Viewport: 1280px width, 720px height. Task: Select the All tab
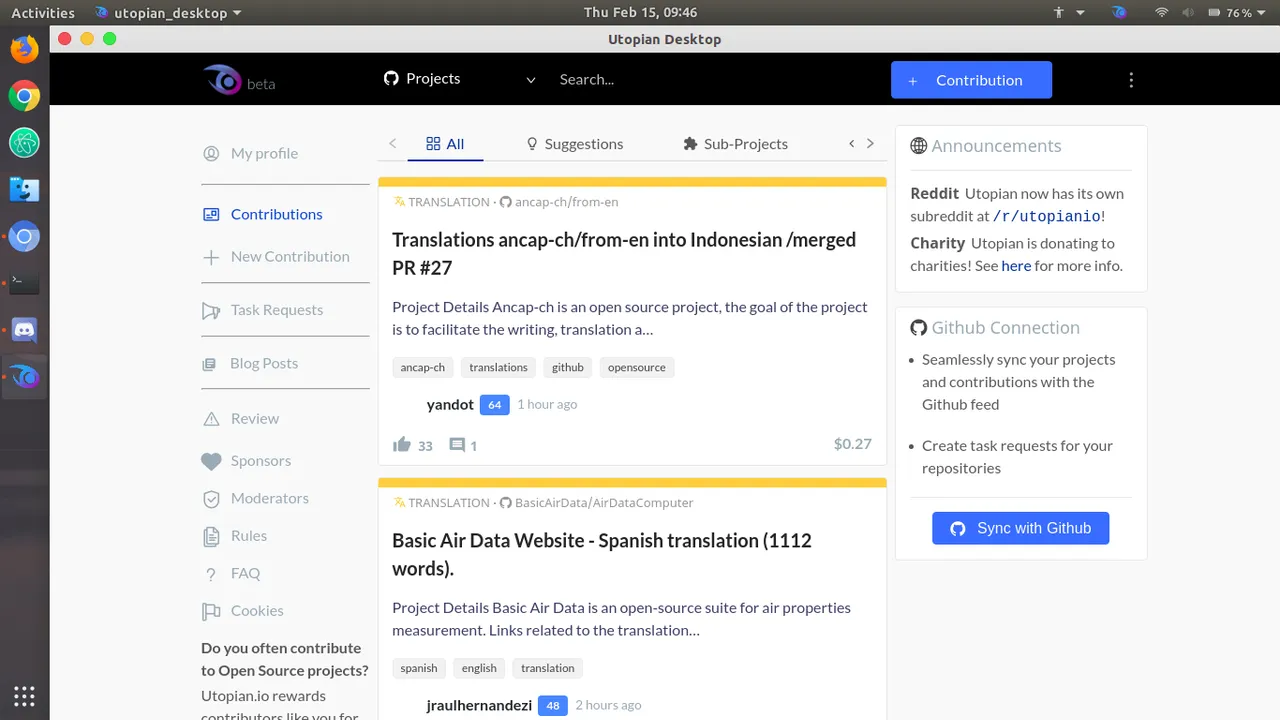click(x=445, y=144)
